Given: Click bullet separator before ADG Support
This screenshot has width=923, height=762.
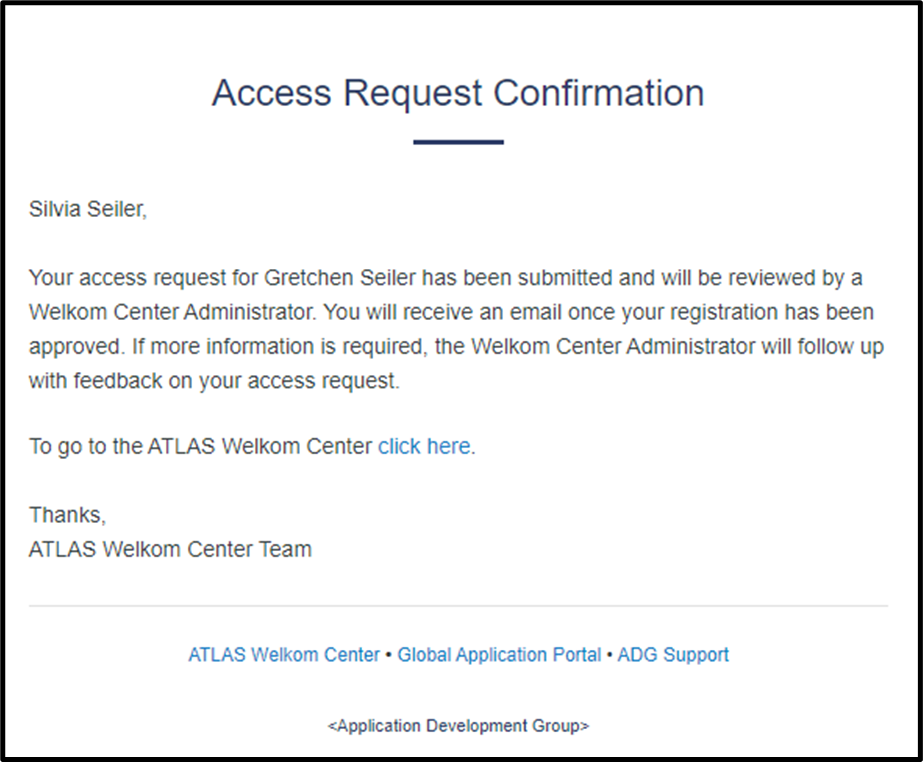Looking at the screenshot, I should point(609,655).
